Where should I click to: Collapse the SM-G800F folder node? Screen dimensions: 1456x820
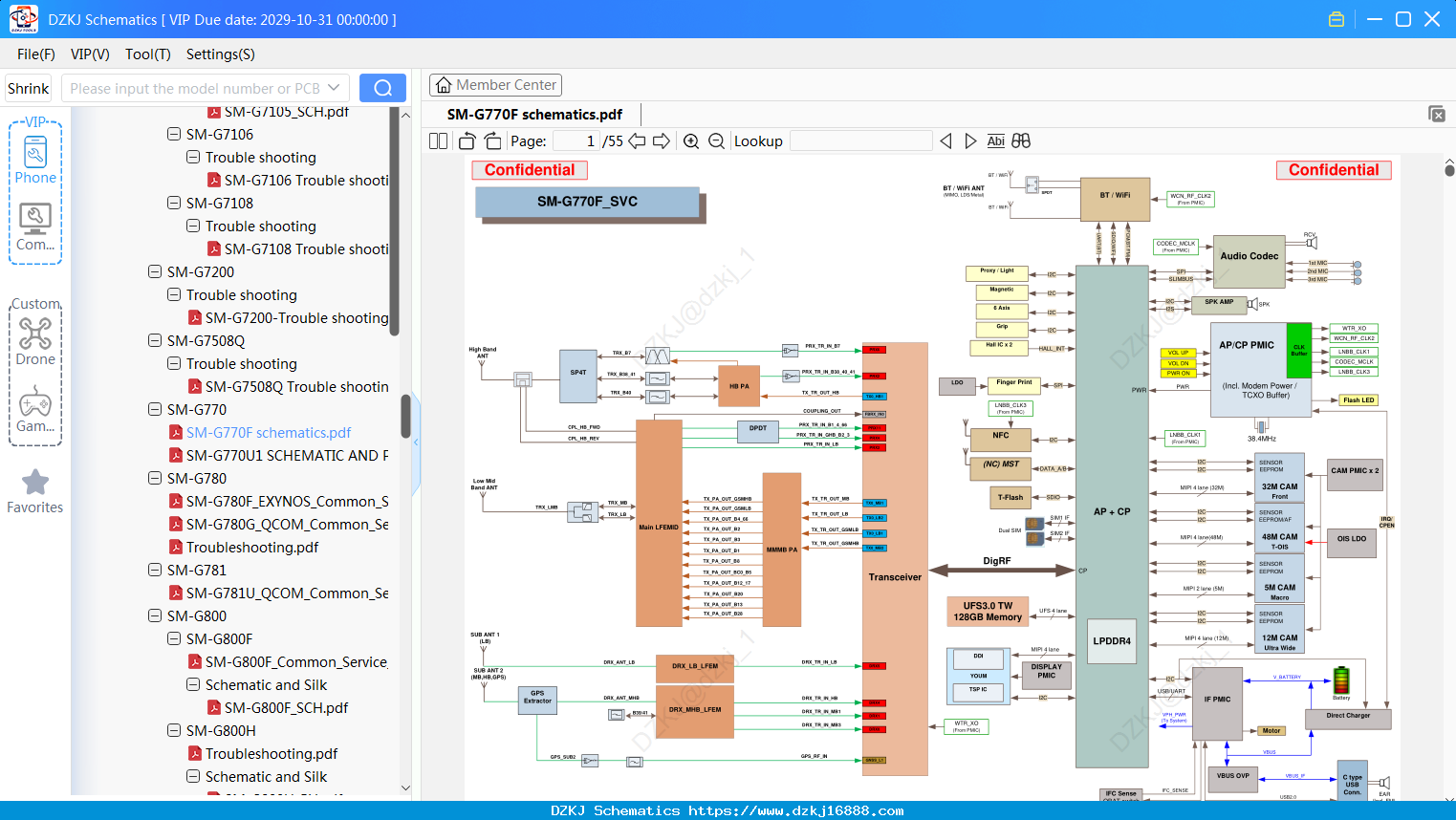174,639
